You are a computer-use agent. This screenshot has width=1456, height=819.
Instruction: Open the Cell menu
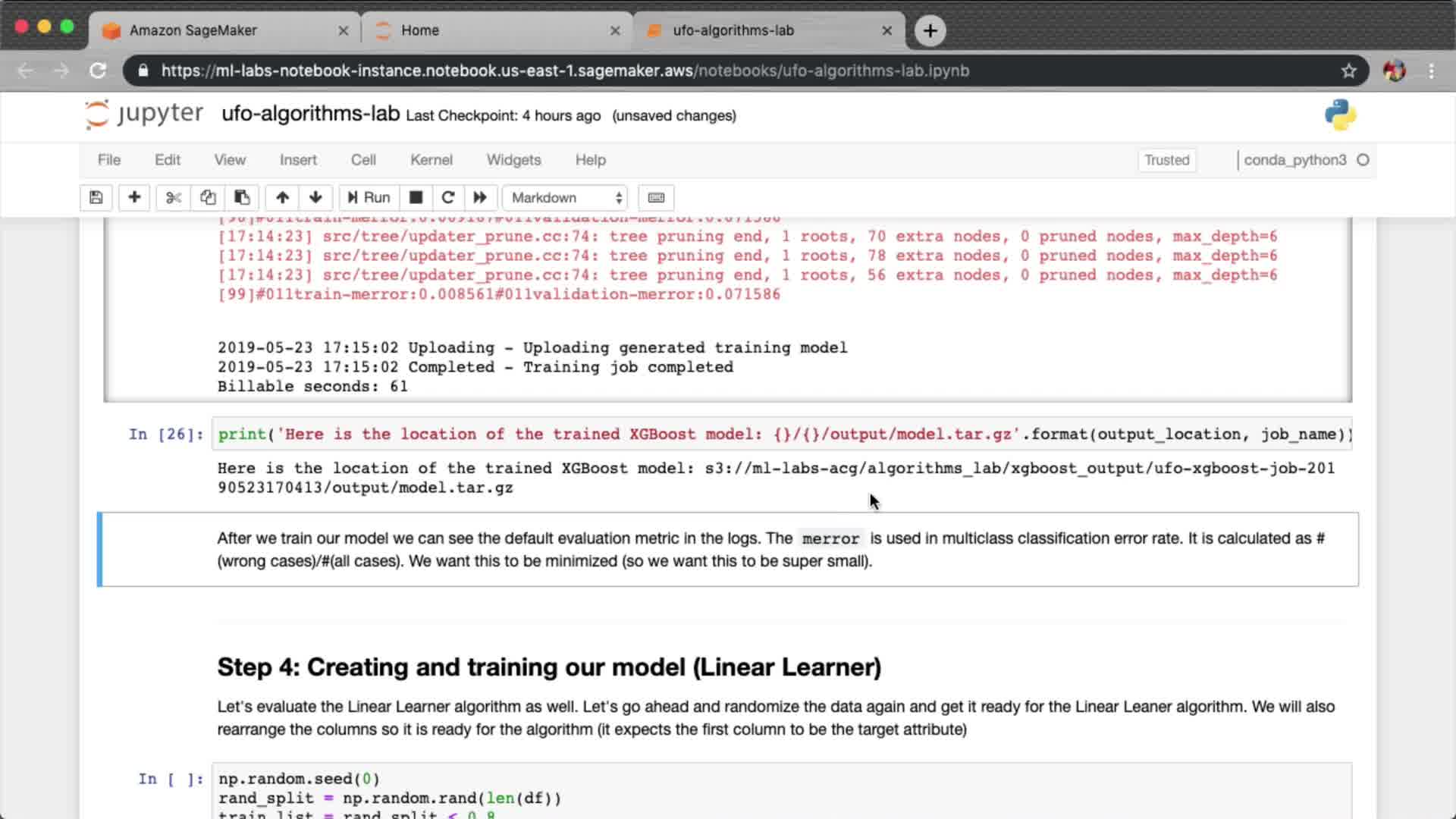pyautogui.click(x=363, y=160)
